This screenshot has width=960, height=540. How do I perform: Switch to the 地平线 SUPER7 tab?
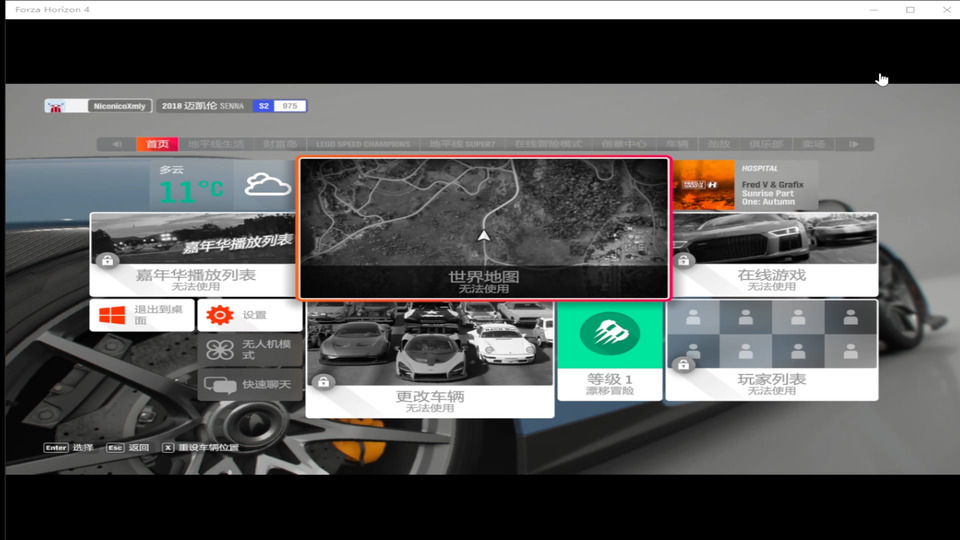(462, 144)
